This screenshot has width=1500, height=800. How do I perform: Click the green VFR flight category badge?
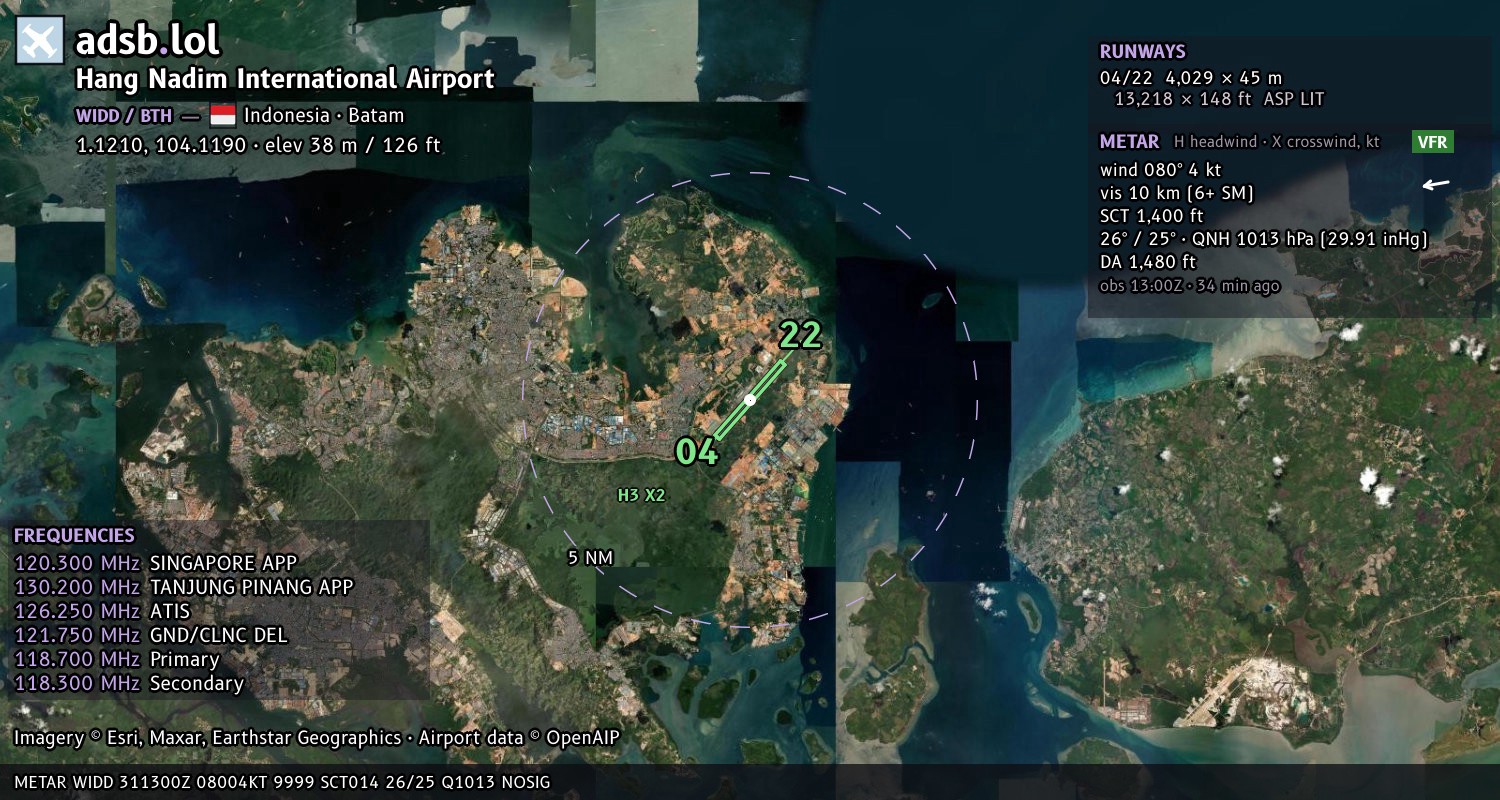tap(1433, 142)
